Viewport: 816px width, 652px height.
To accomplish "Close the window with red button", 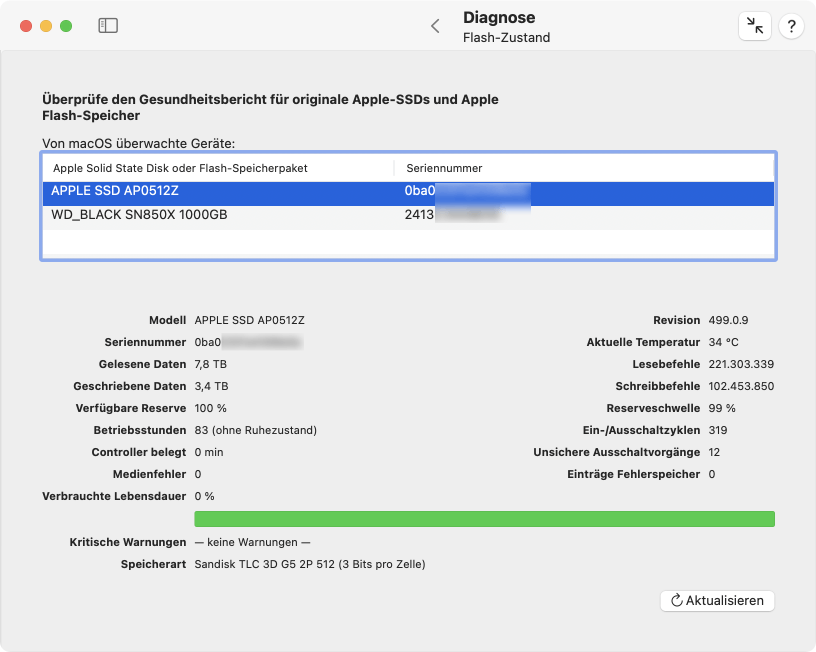I will click(26, 25).
